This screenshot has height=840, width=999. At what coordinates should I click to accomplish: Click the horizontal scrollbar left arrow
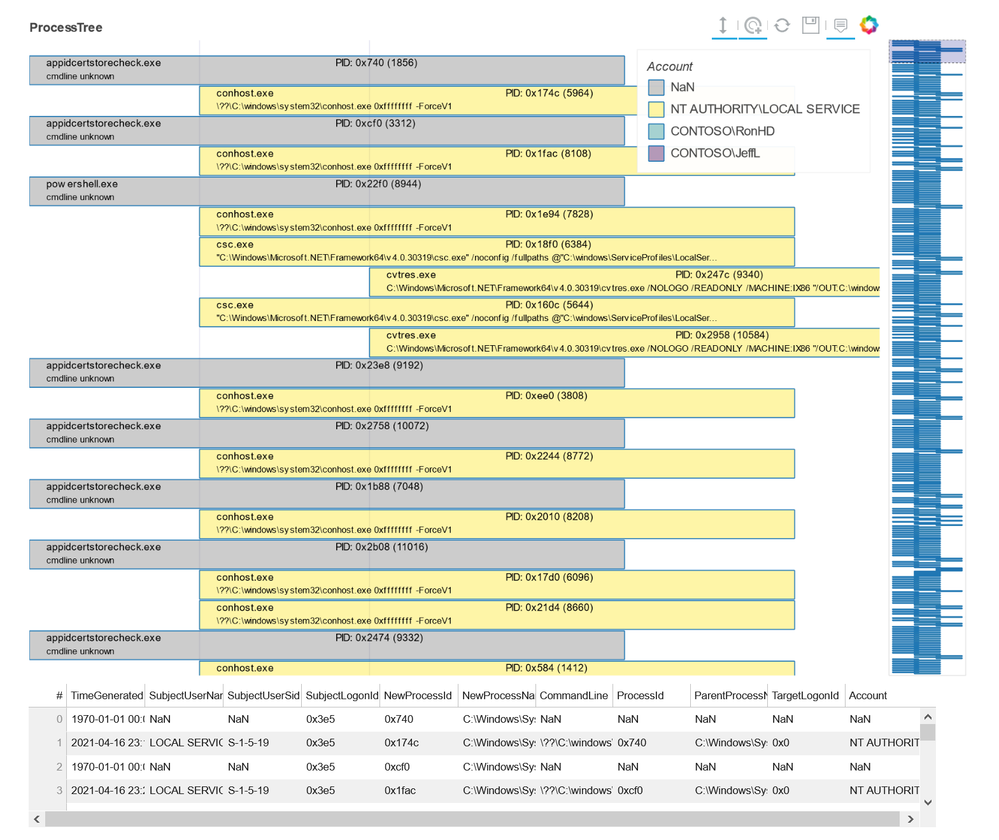36,819
